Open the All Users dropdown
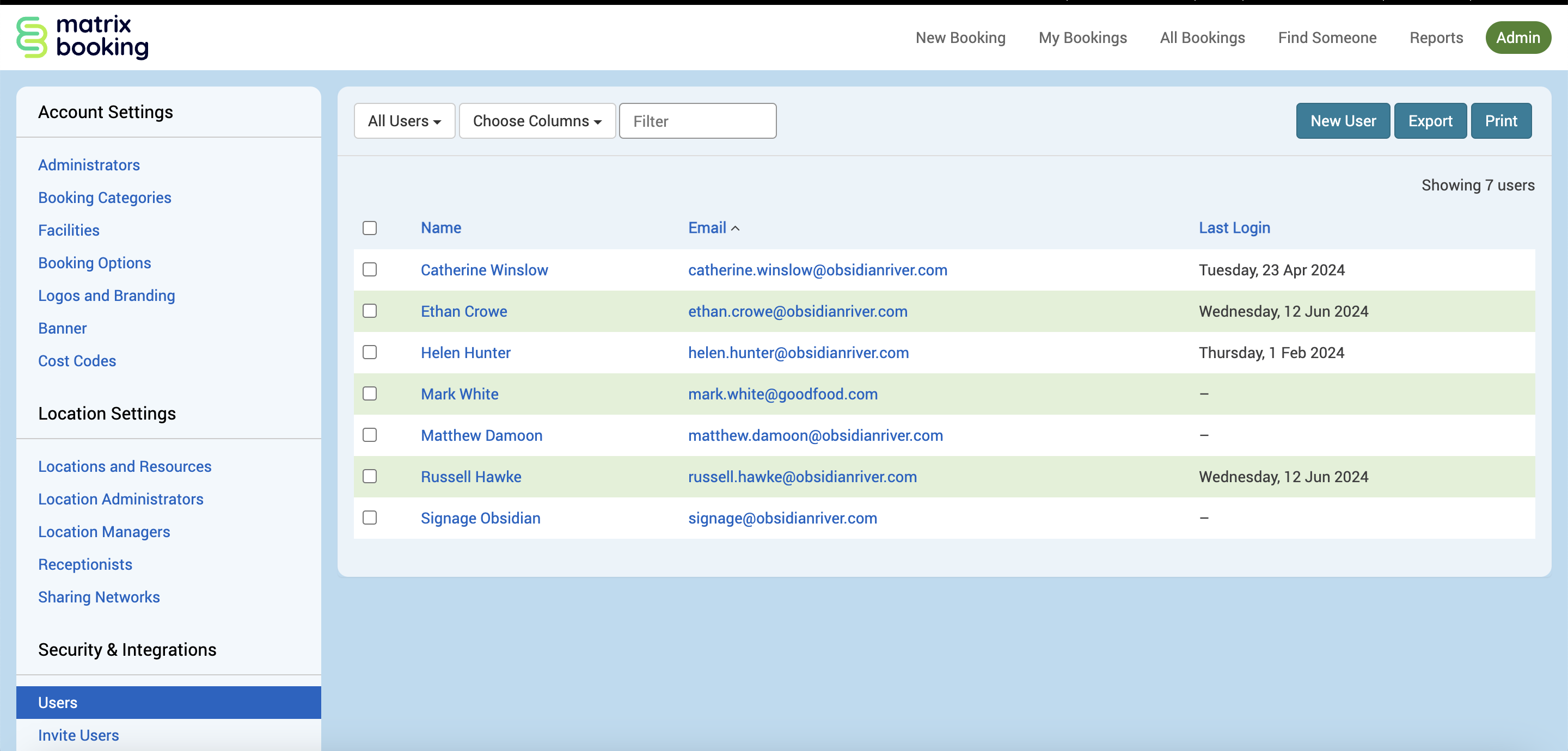This screenshot has width=1568, height=751. [404, 121]
